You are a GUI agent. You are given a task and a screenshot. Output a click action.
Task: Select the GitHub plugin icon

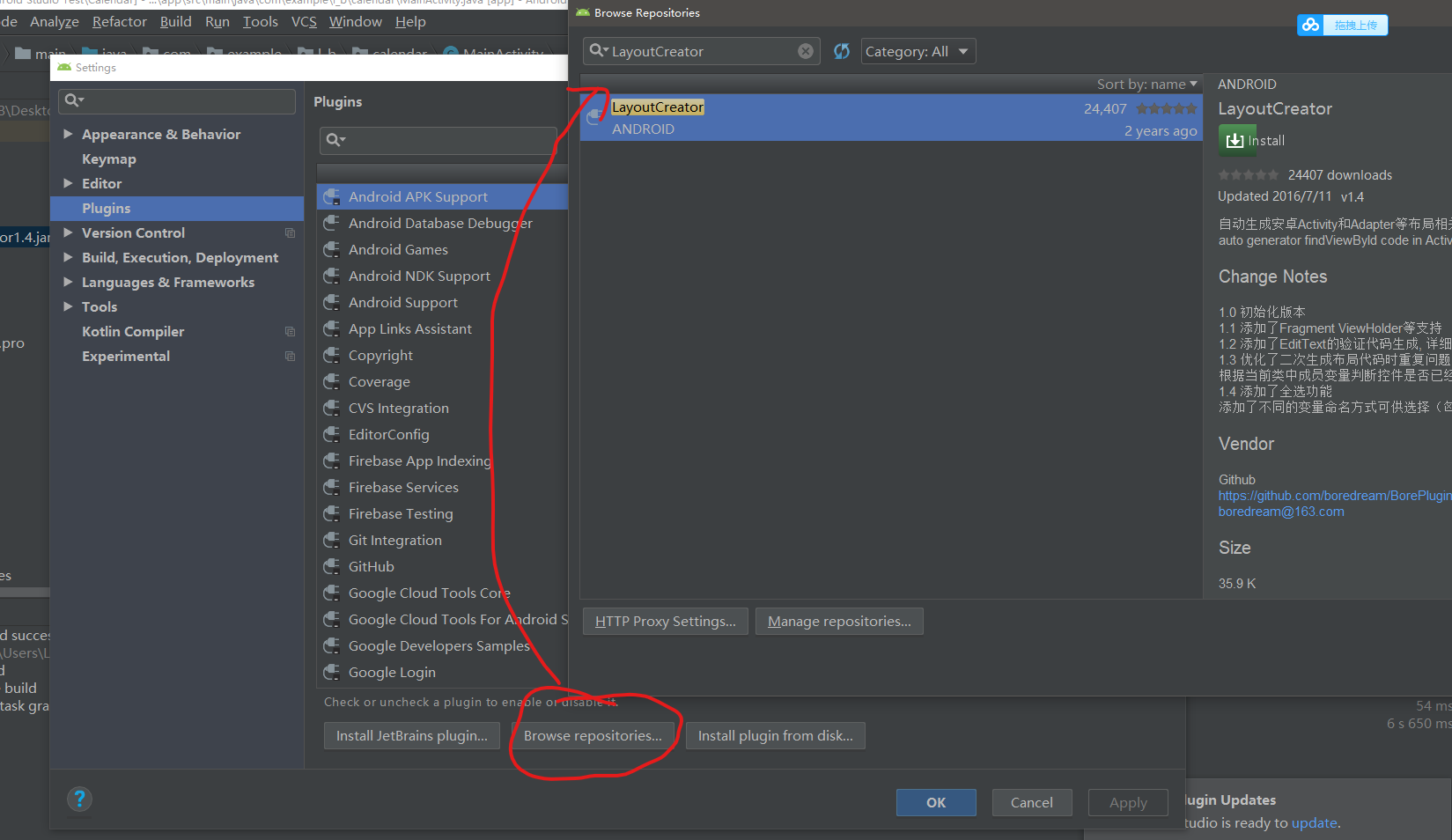click(x=332, y=566)
